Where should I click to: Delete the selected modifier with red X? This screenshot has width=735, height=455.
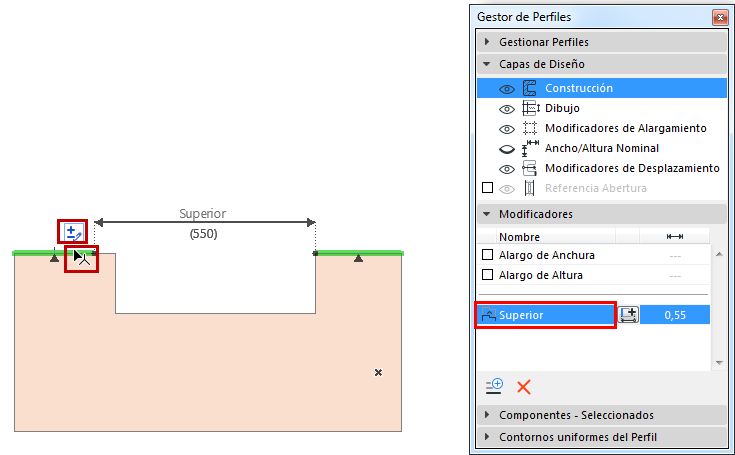pyautogui.click(x=524, y=387)
